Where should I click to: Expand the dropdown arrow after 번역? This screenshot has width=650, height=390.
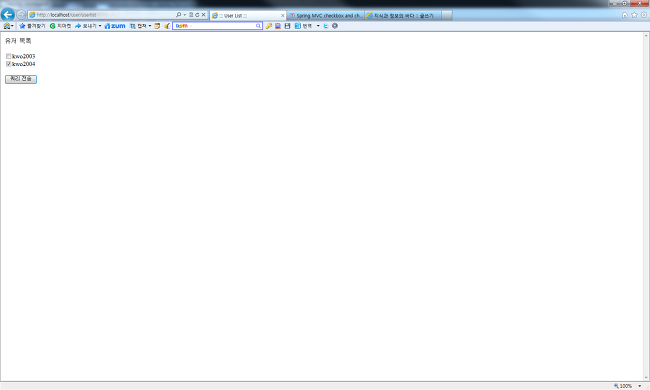(318, 26)
